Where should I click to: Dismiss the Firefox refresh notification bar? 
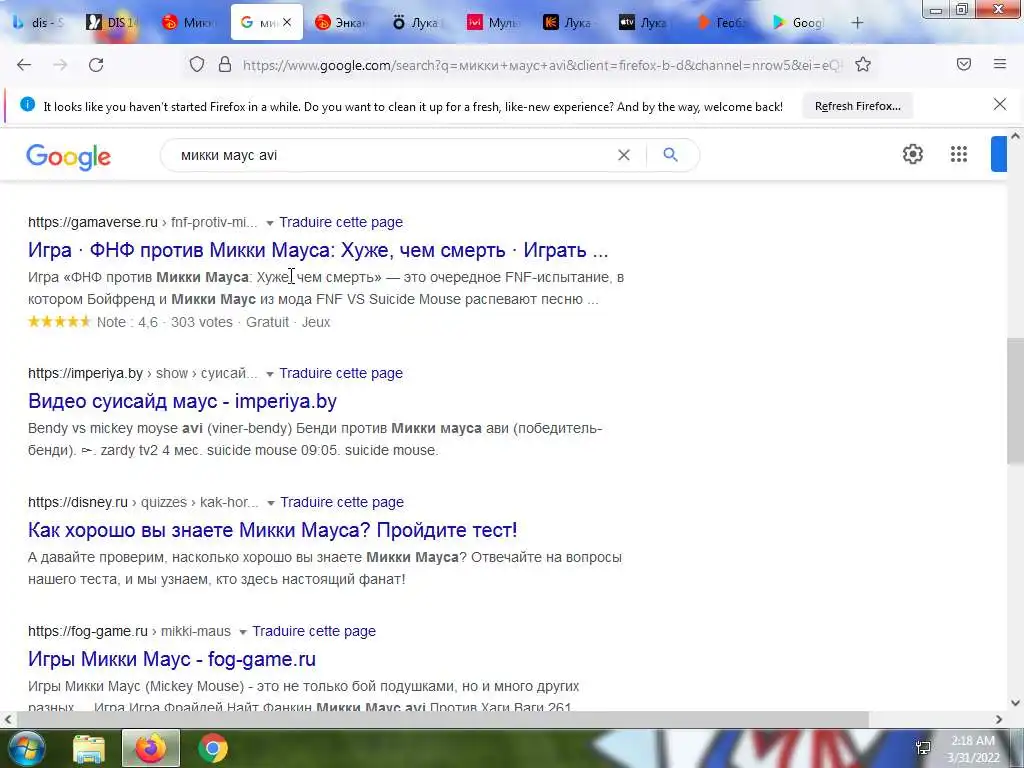1000,104
